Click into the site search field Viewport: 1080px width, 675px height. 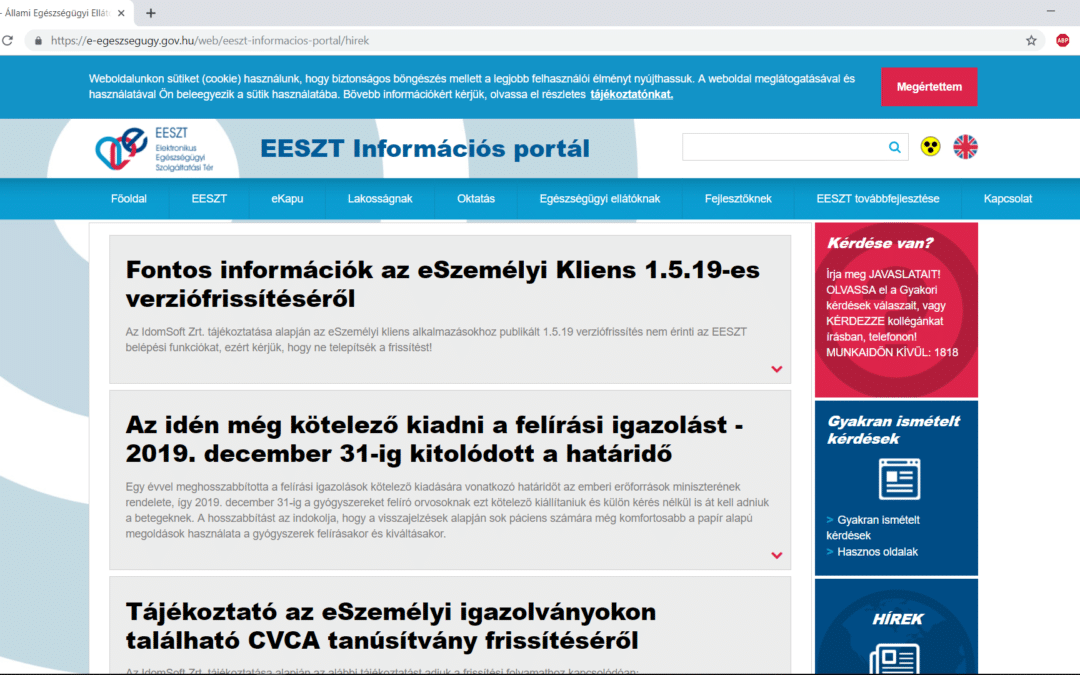[x=783, y=147]
